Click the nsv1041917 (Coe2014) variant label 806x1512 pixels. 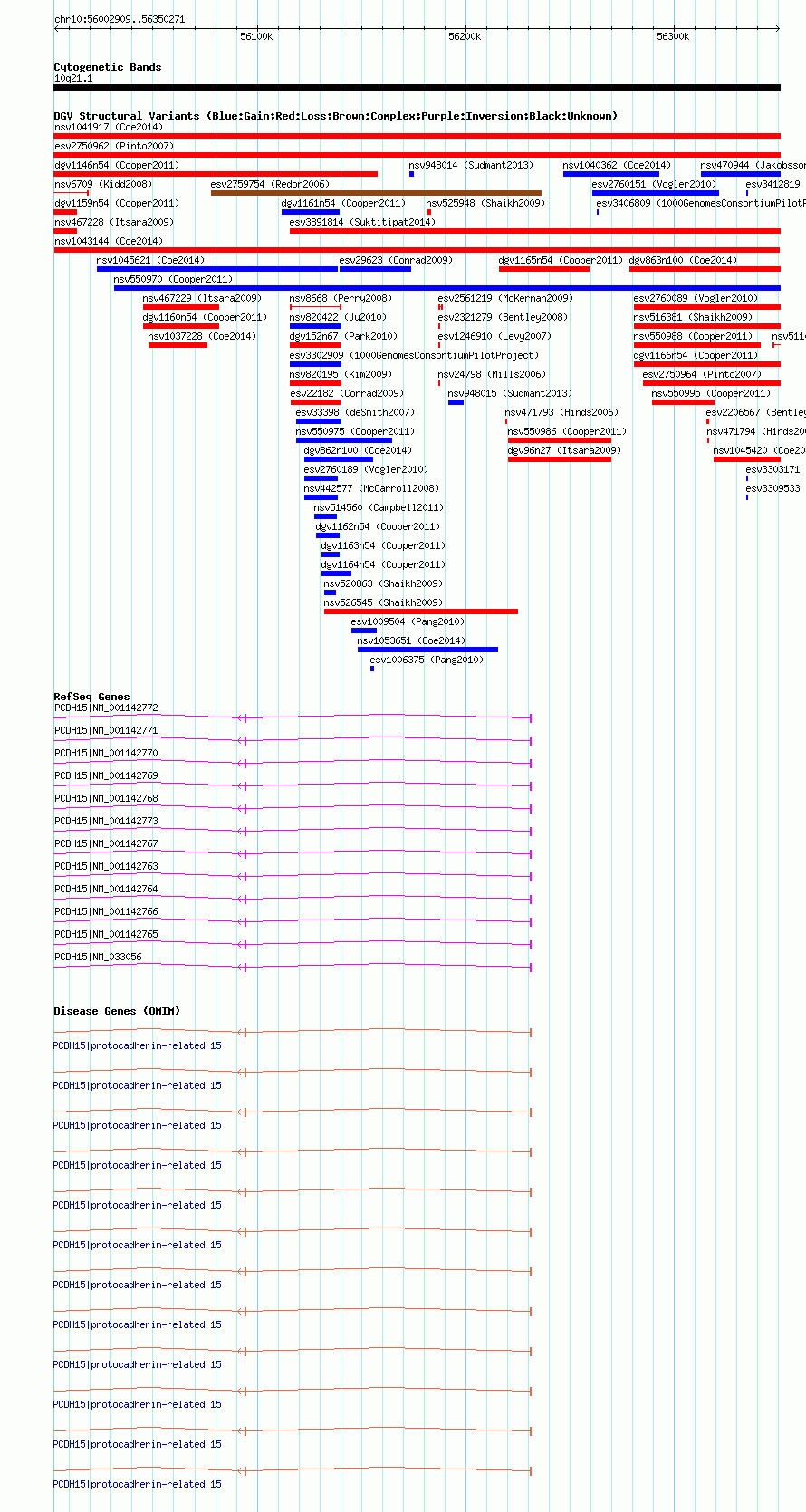[x=108, y=127]
